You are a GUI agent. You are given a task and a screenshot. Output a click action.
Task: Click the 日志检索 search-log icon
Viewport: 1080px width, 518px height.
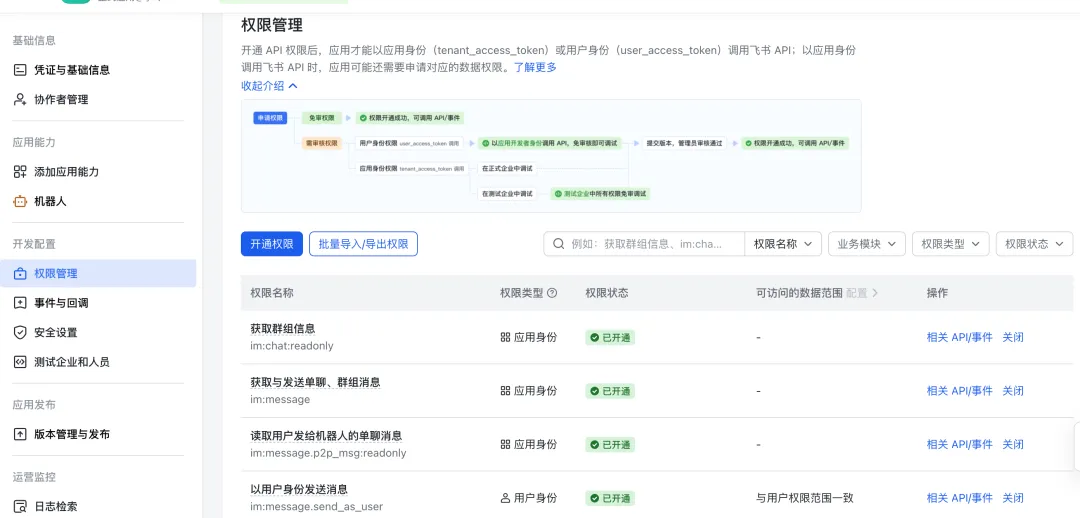pyautogui.click(x=20, y=506)
